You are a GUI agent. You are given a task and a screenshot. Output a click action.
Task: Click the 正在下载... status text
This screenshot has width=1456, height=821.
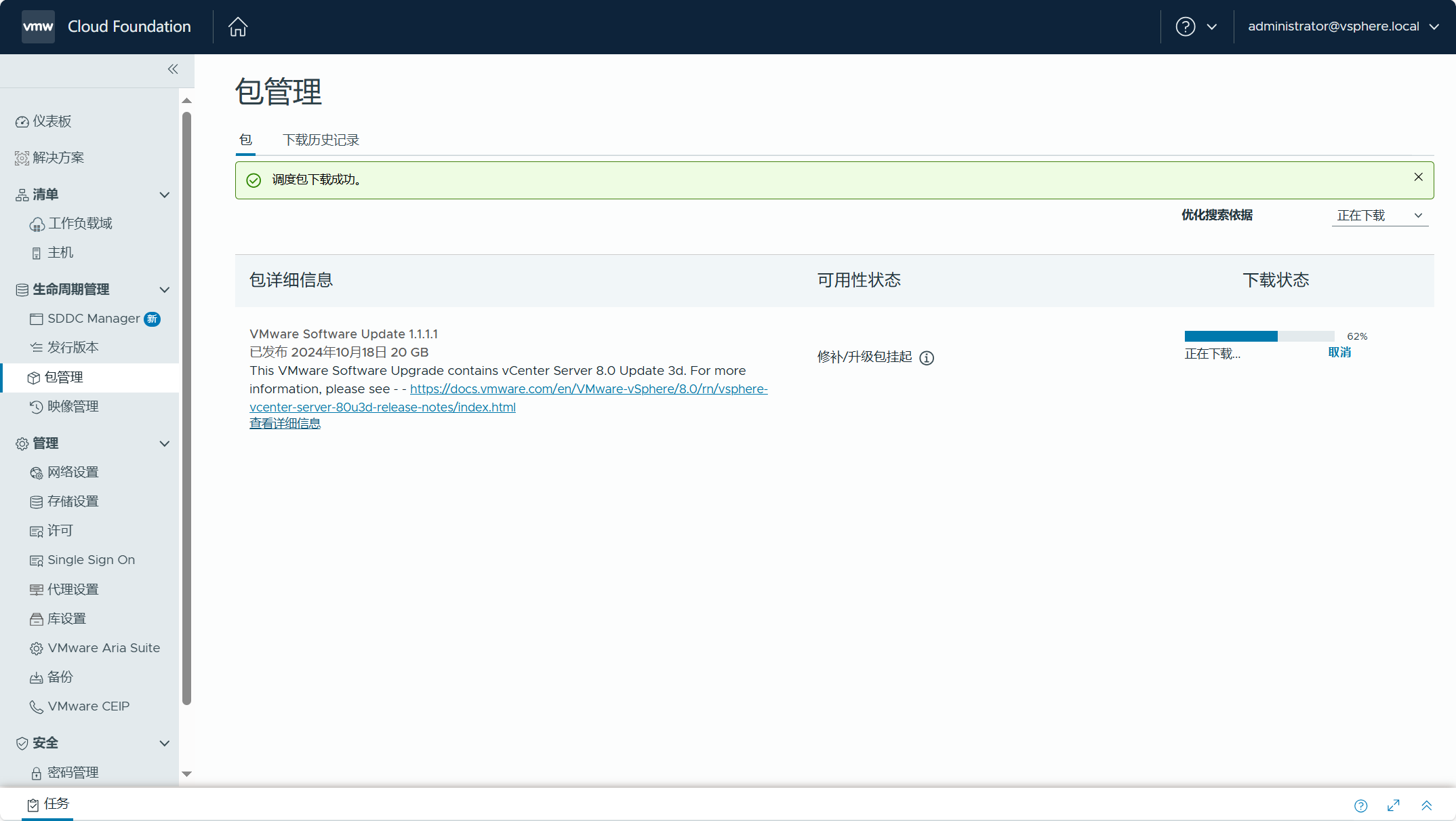(1212, 354)
